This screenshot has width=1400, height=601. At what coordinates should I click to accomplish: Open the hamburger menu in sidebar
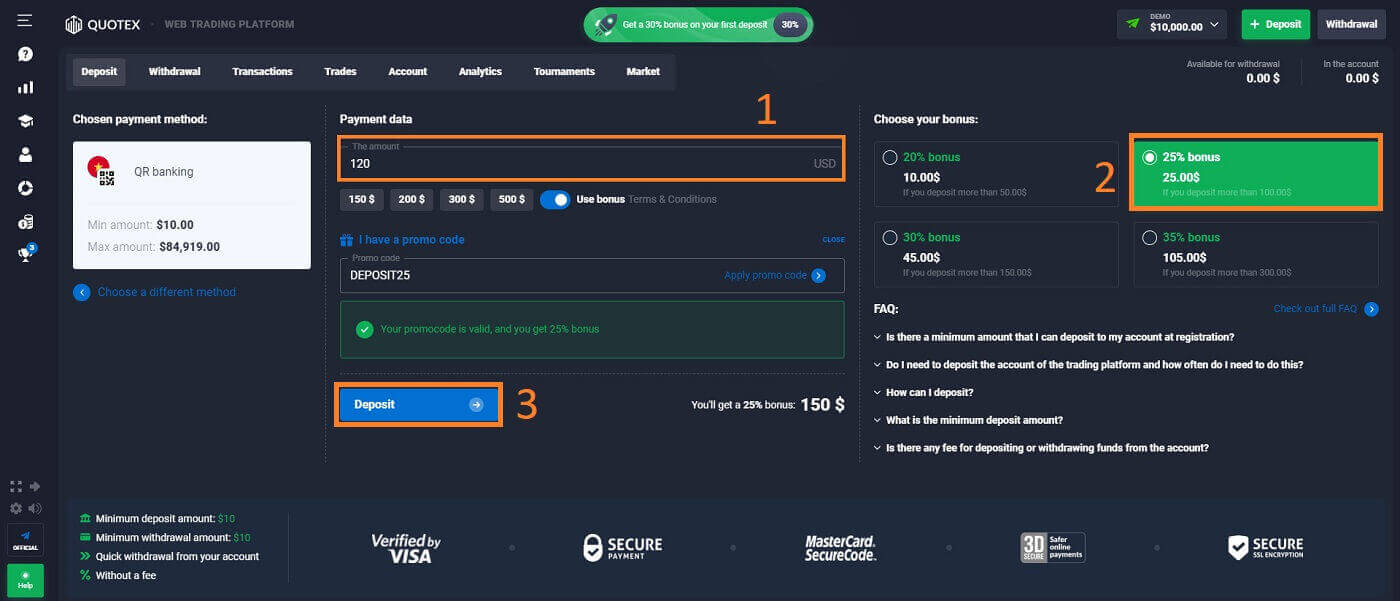[25, 21]
